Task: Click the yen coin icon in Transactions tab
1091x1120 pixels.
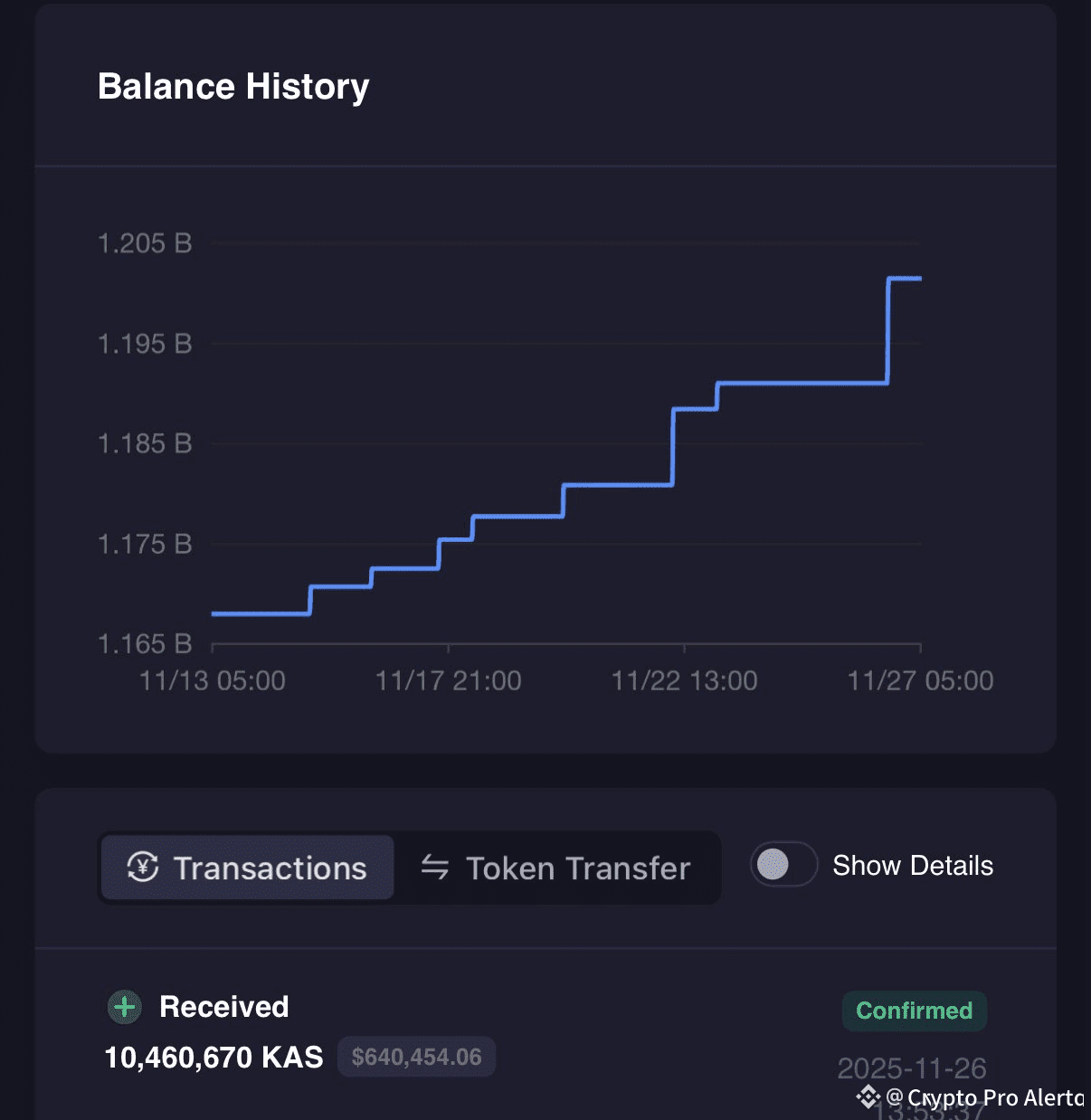Action: click(143, 868)
